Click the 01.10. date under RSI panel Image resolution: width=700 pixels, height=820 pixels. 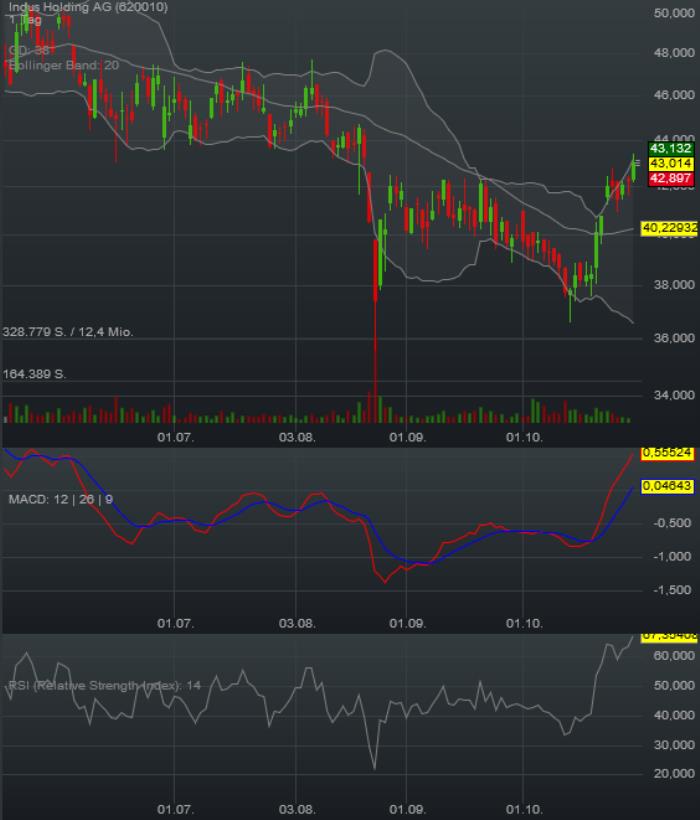[x=523, y=807]
